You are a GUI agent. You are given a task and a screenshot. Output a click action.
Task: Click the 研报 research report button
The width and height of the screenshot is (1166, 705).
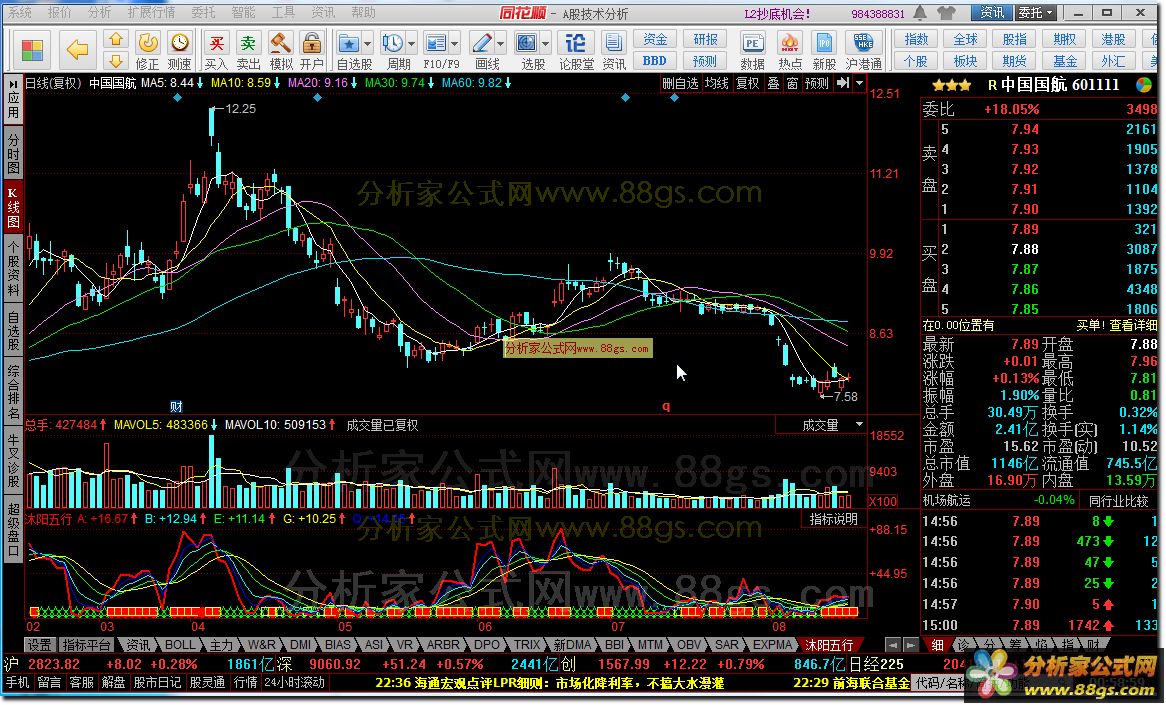click(x=705, y=39)
